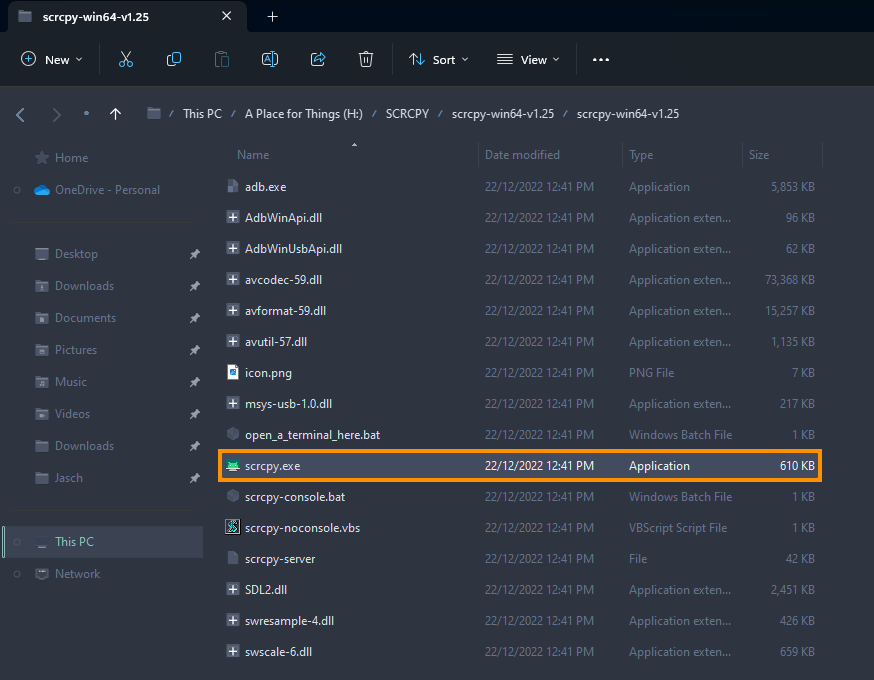
Task: Add a new tab with plus button
Action: tap(273, 17)
